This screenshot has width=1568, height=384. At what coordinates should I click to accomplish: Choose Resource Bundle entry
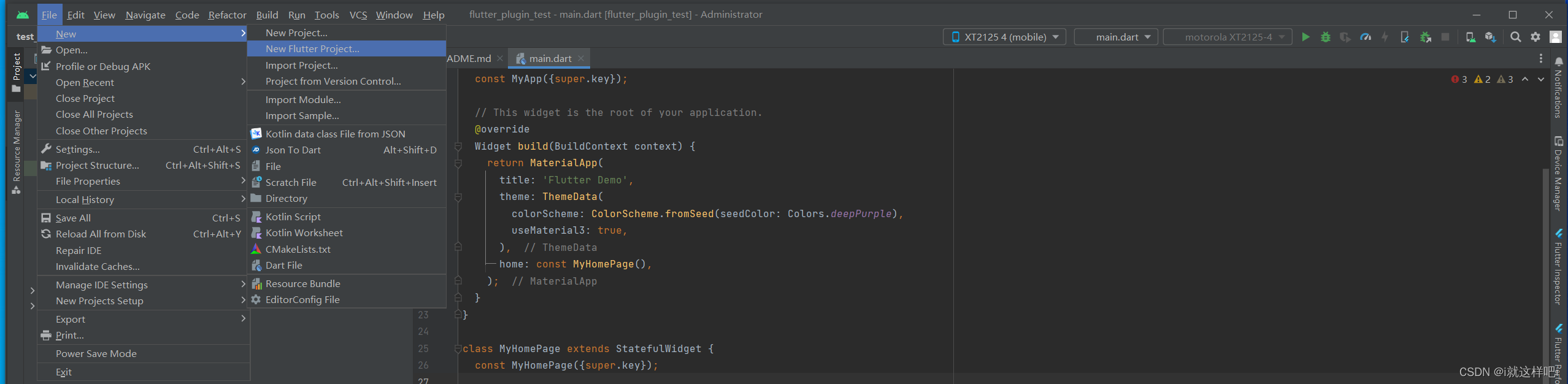coord(347,283)
